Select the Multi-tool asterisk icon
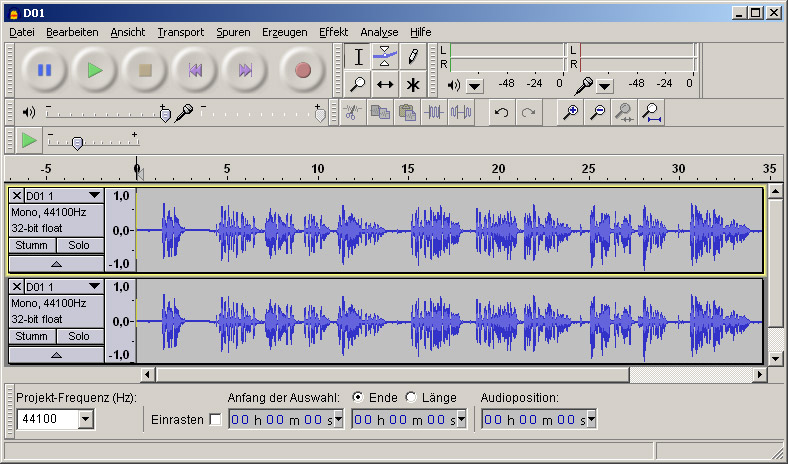 [x=413, y=84]
